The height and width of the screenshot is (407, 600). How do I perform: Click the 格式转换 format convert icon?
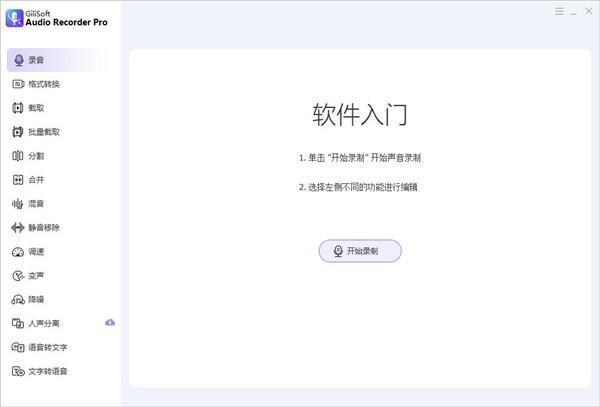18,84
